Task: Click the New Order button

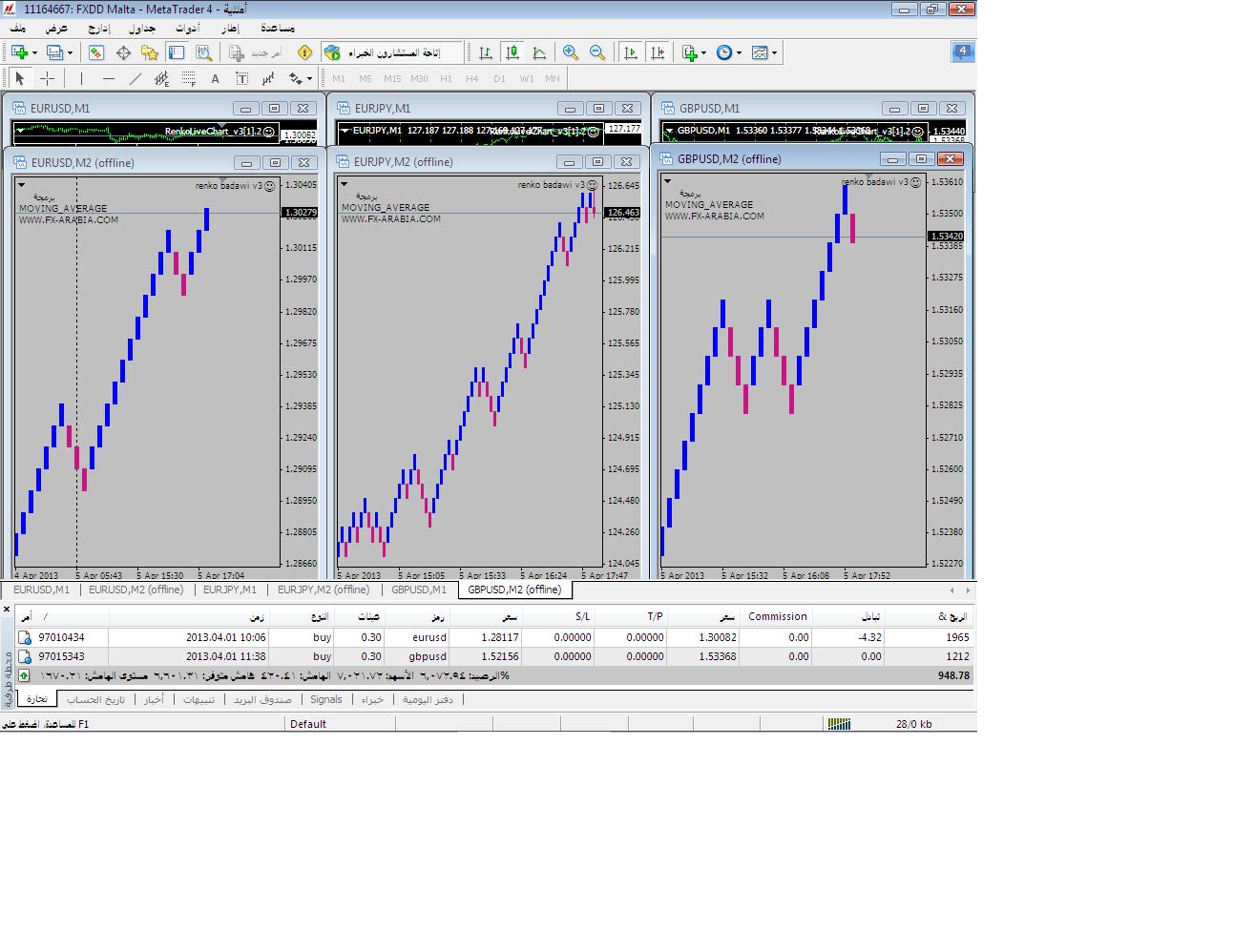Action: [256, 52]
